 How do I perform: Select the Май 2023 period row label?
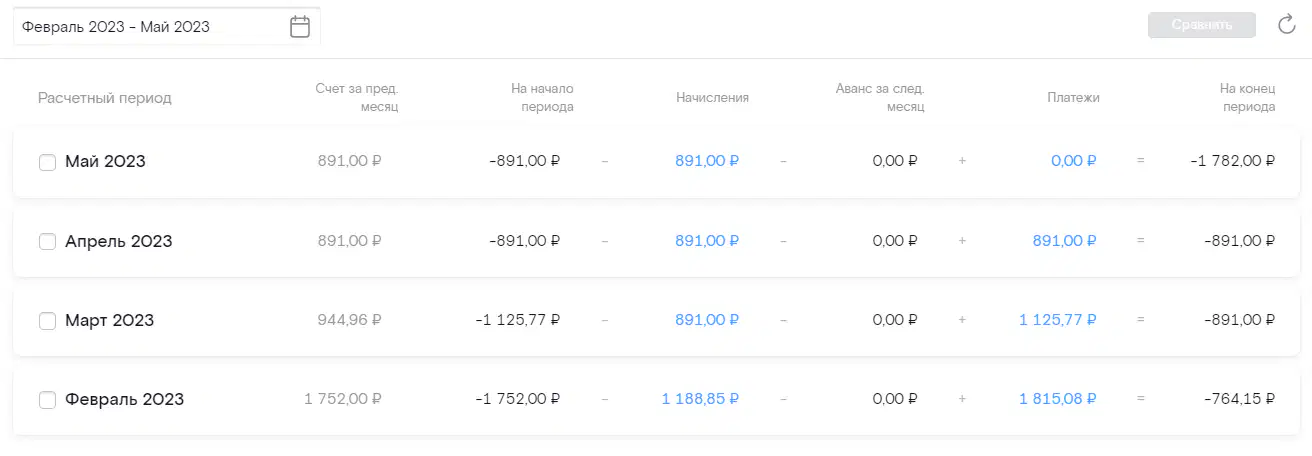click(x=105, y=161)
